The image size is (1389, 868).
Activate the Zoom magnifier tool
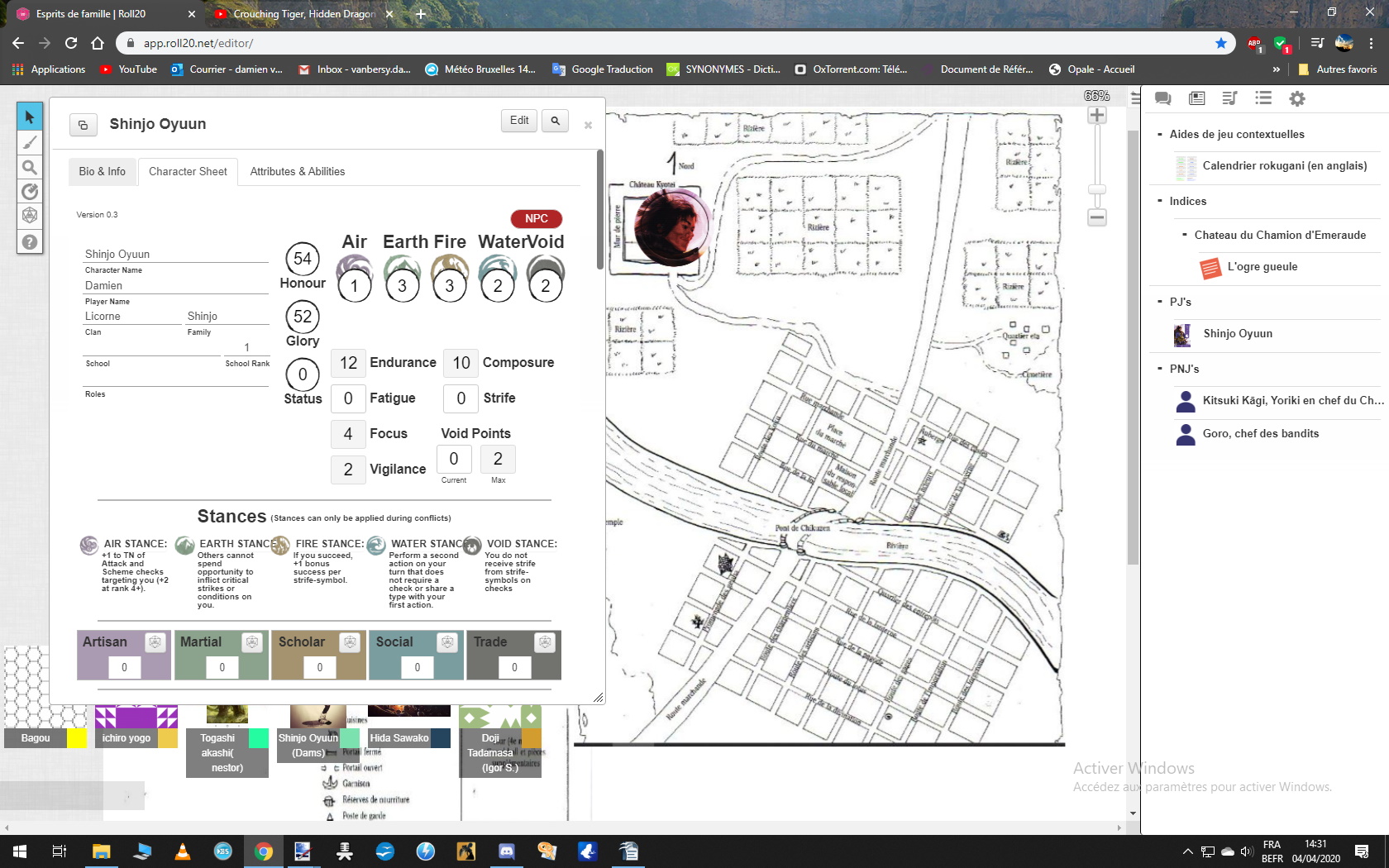click(x=30, y=167)
